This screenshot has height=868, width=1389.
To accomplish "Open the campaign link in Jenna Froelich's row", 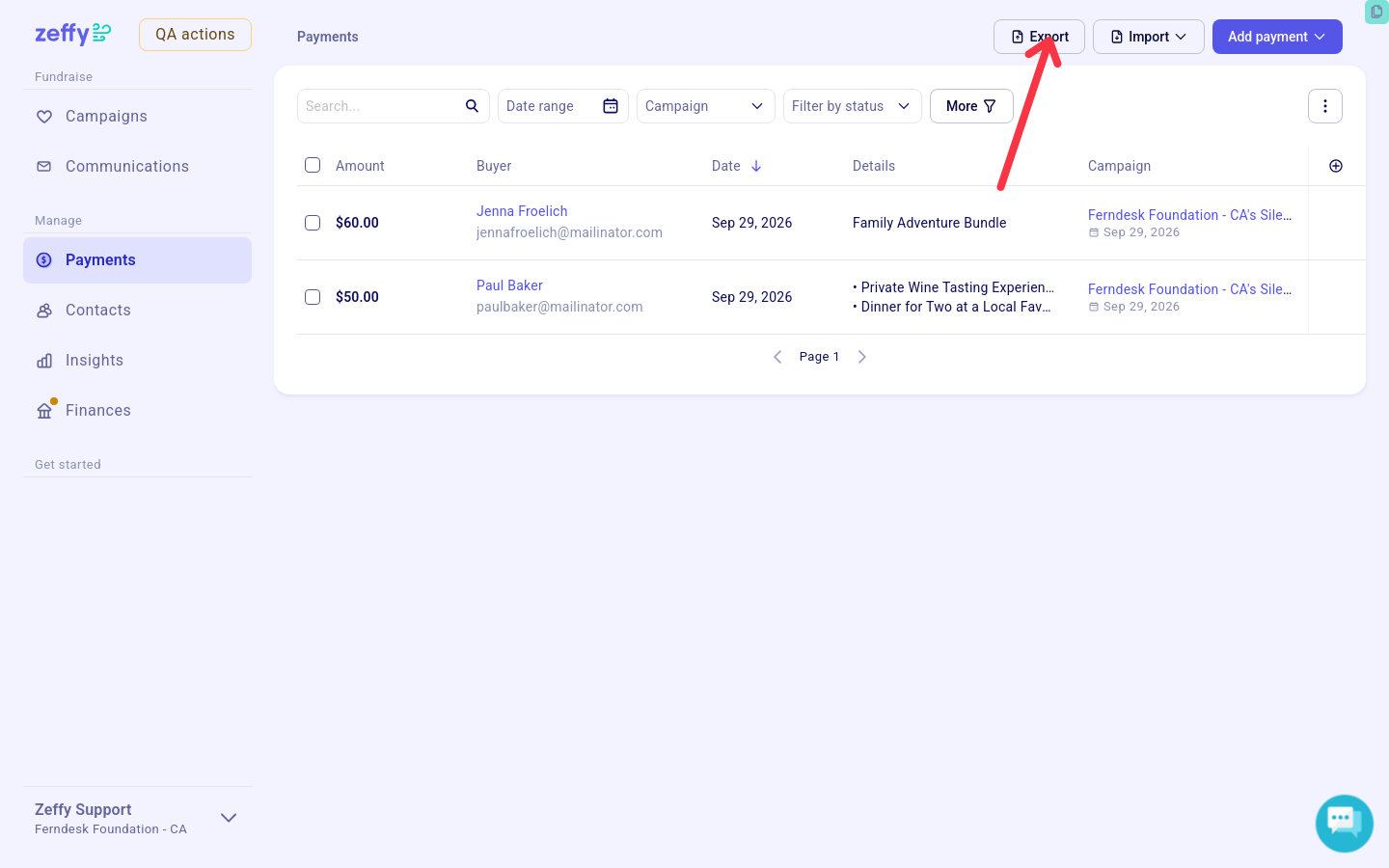I will 1189,215.
